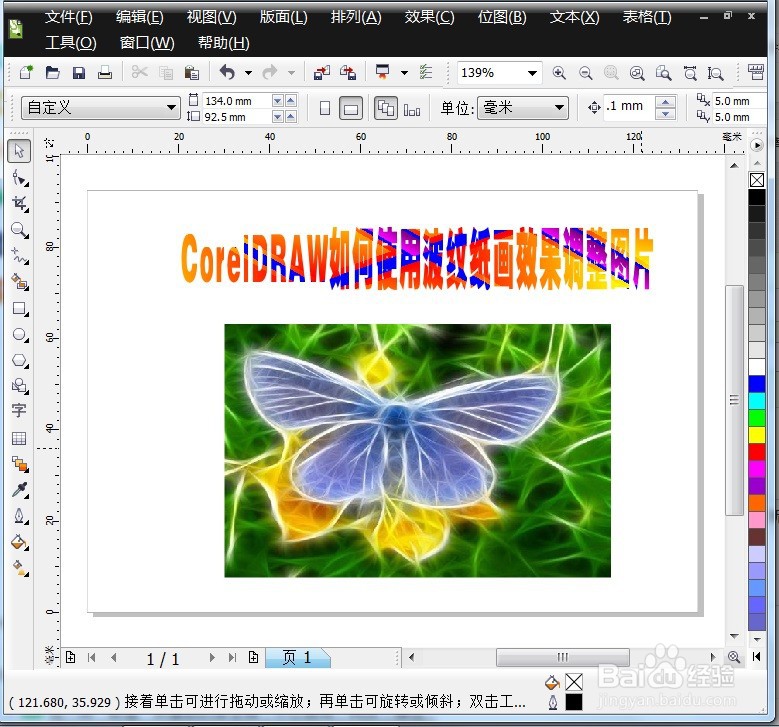Increase the nudge distance value
The width and height of the screenshot is (779, 727).
(x=665, y=102)
